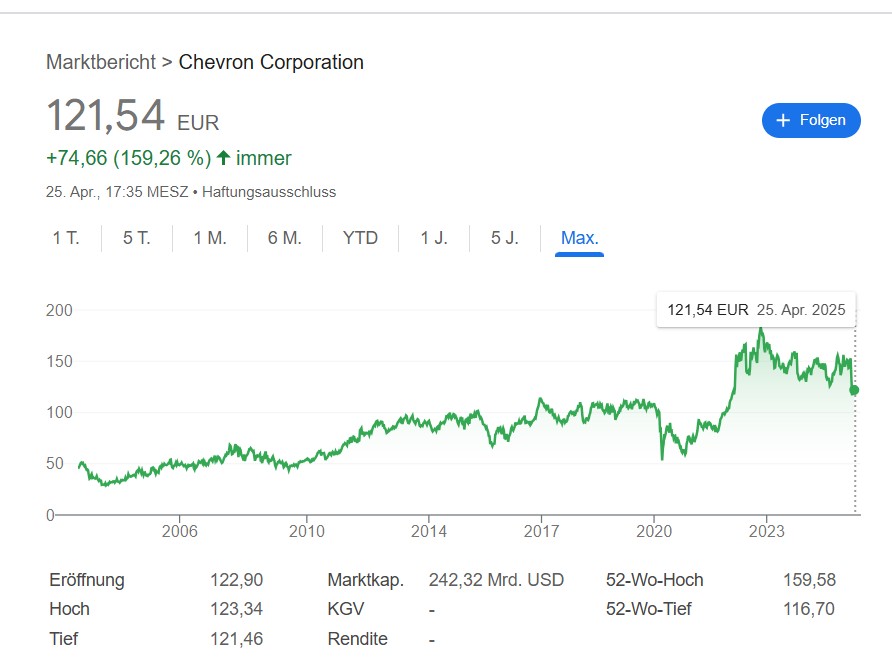Click the Folgen follow button
The width and height of the screenshot is (892, 661).
[811, 120]
